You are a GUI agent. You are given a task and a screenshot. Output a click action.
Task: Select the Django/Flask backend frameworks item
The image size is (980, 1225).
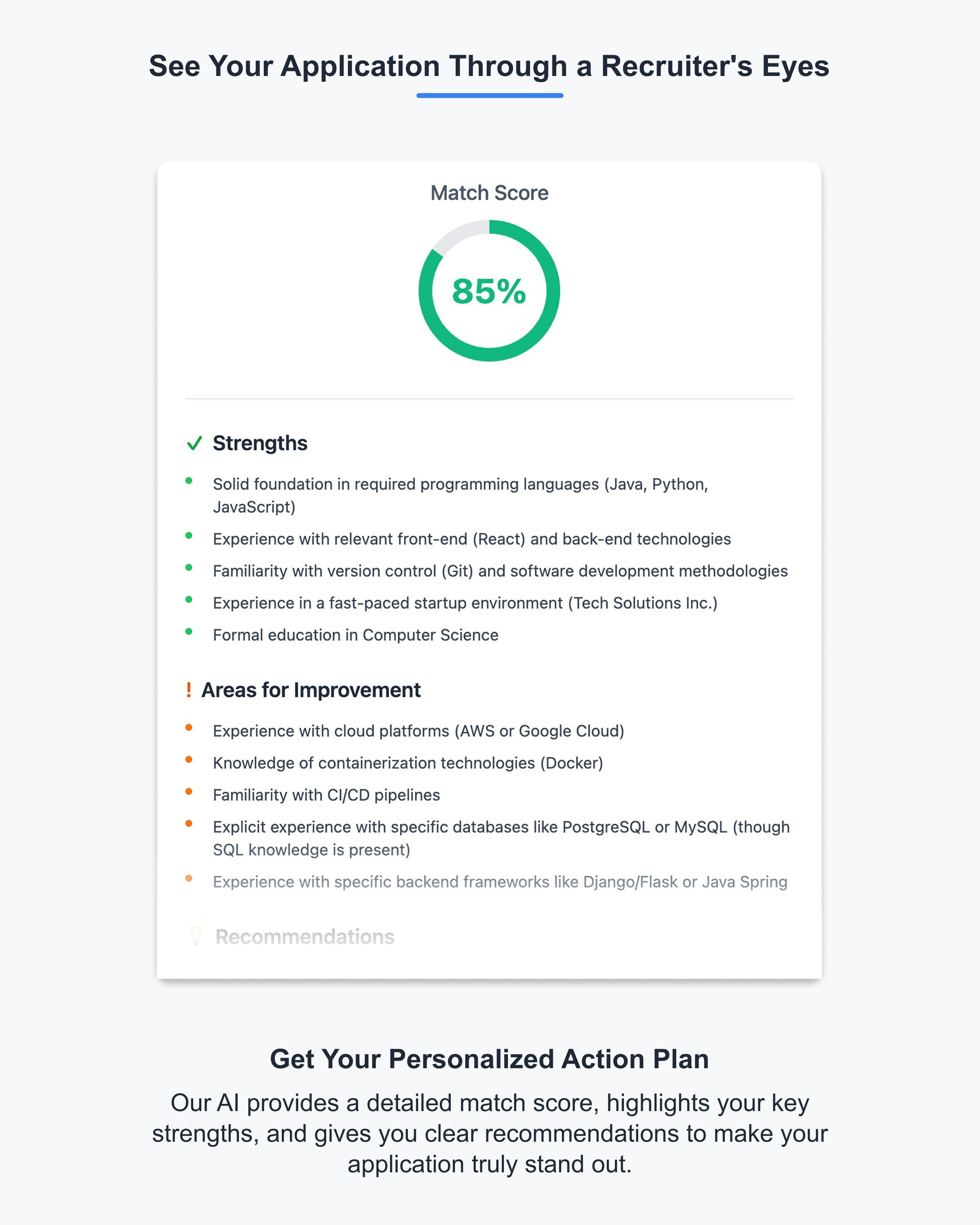click(500, 882)
